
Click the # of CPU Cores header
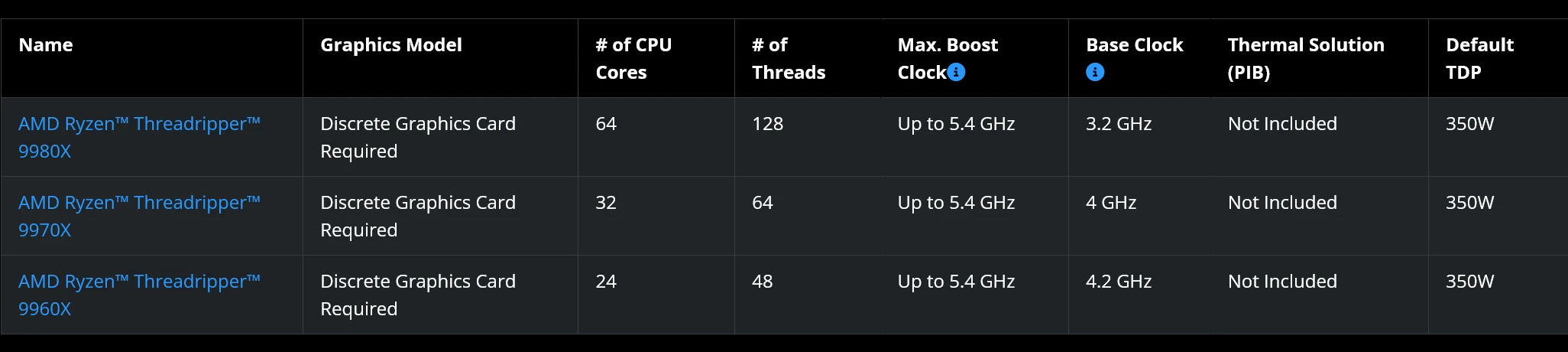pos(633,58)
